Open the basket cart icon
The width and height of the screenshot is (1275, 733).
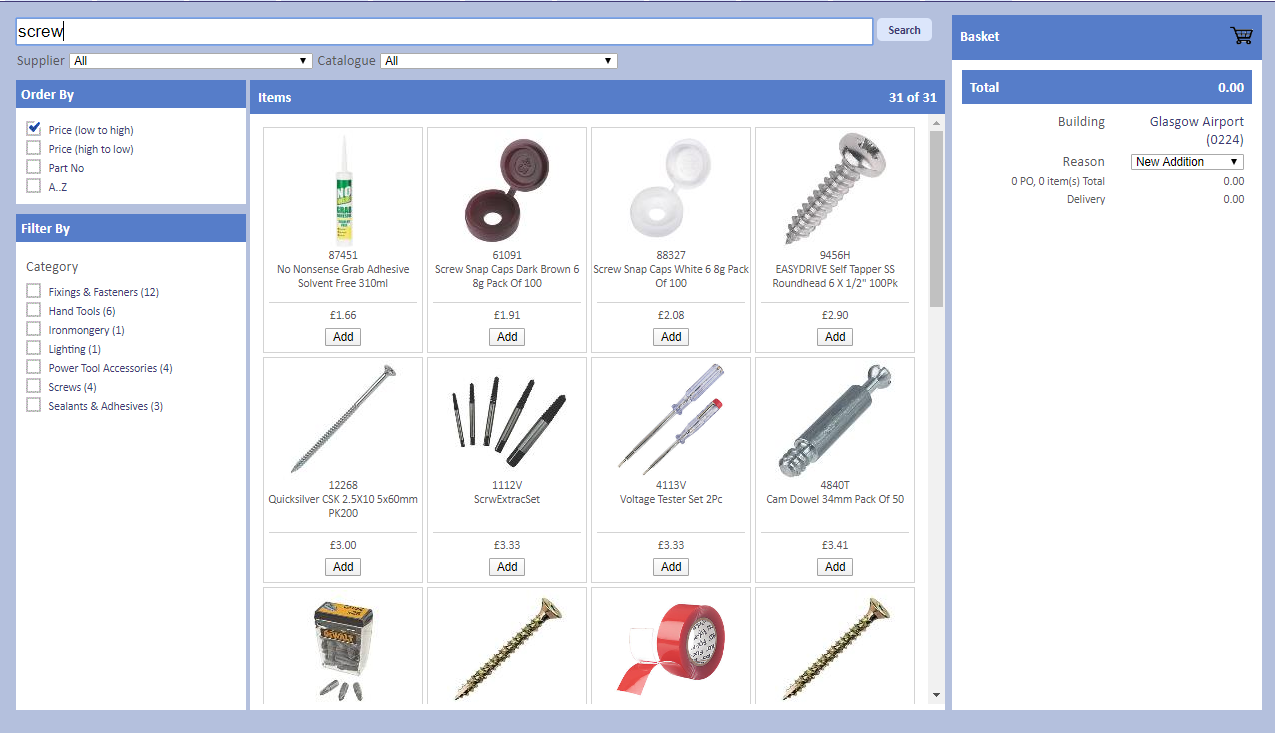click(x=1241, y=36)
